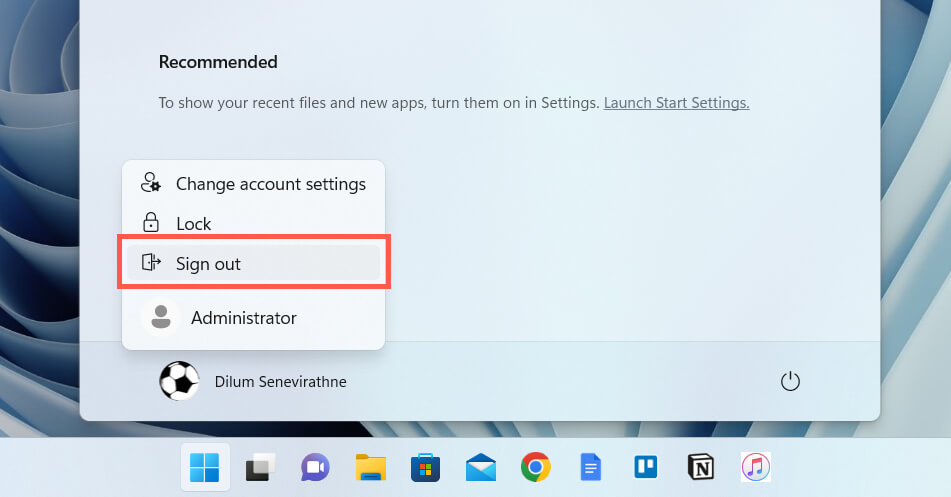This screenshot has width=951, height=497.
Task: Select Change account settings
Action: point(270,184)
